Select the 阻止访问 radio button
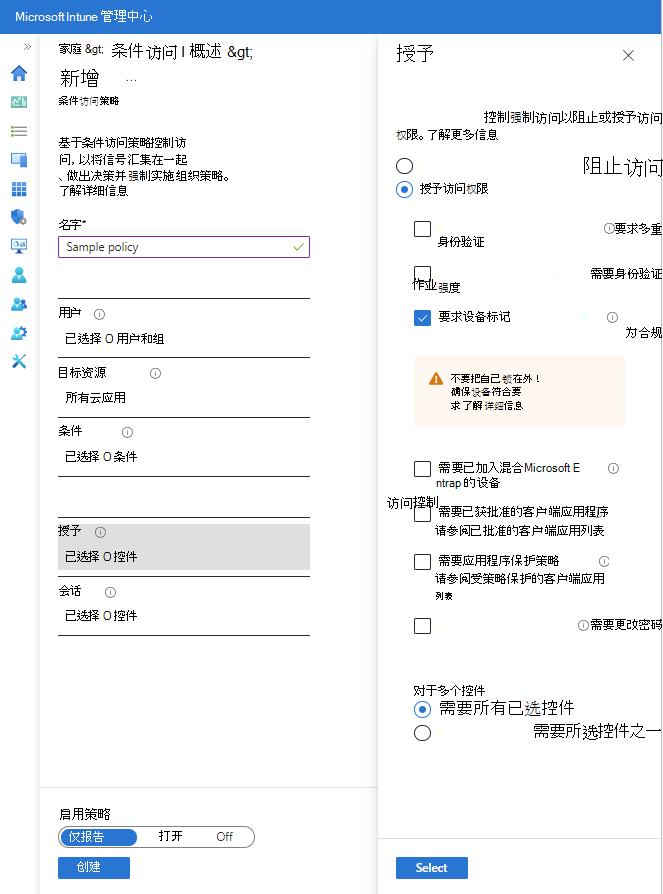Image resolution: width=663 pixels, height=894 pixels. click(404, 166)
